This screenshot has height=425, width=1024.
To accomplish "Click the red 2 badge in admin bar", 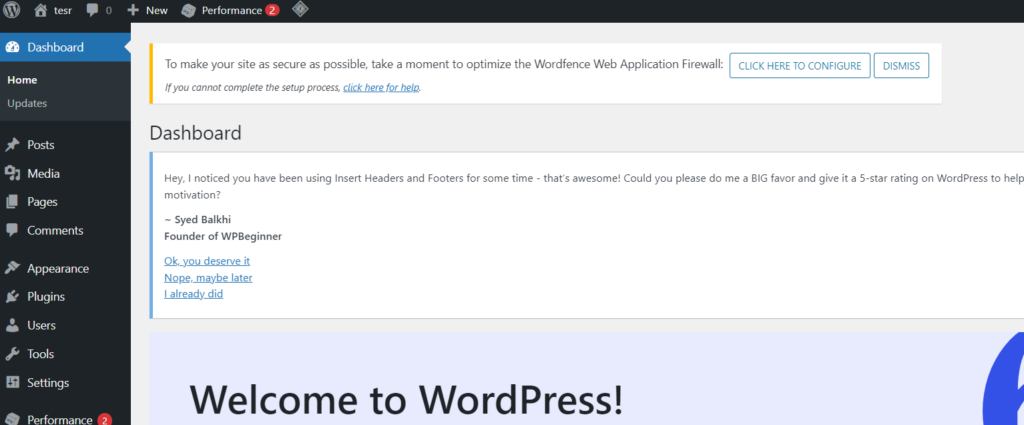I will 272,10.
